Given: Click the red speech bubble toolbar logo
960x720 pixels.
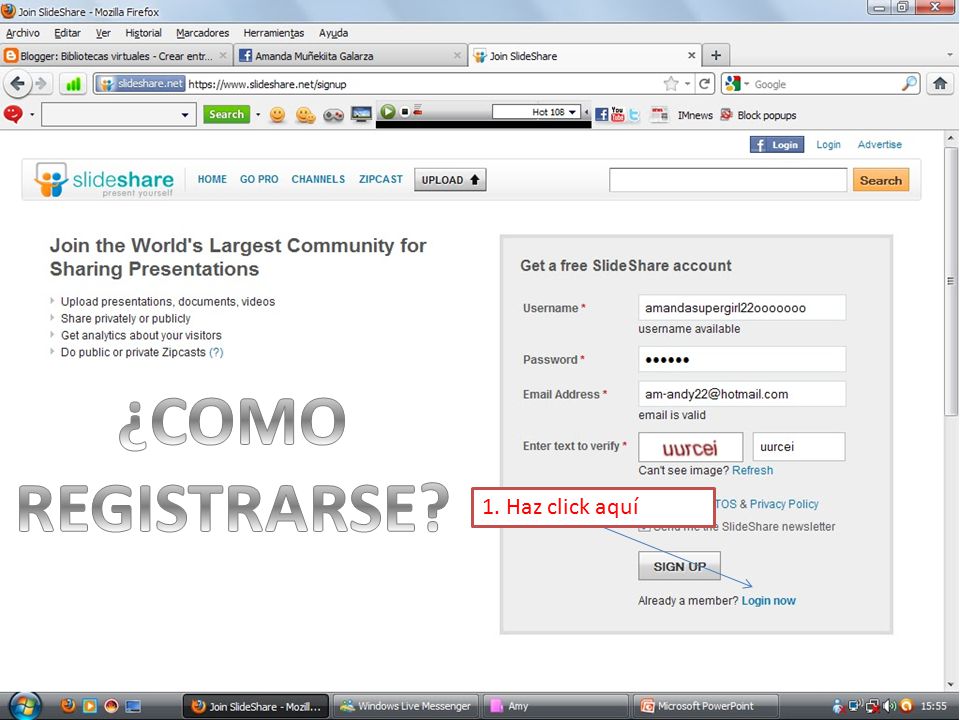Looking at the screenshot, I should pos(13,114).
